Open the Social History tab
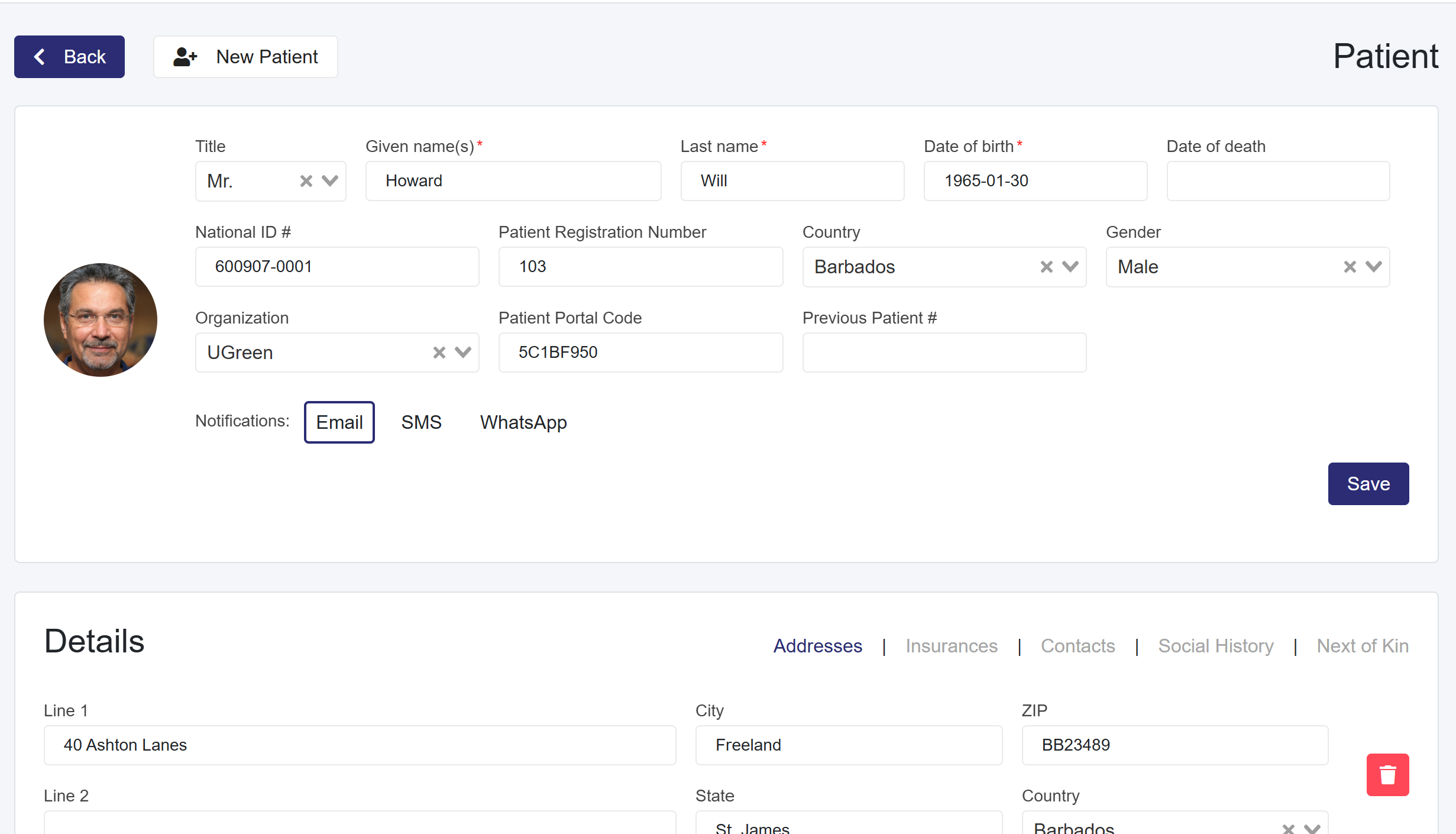 tap(1215, 646)
